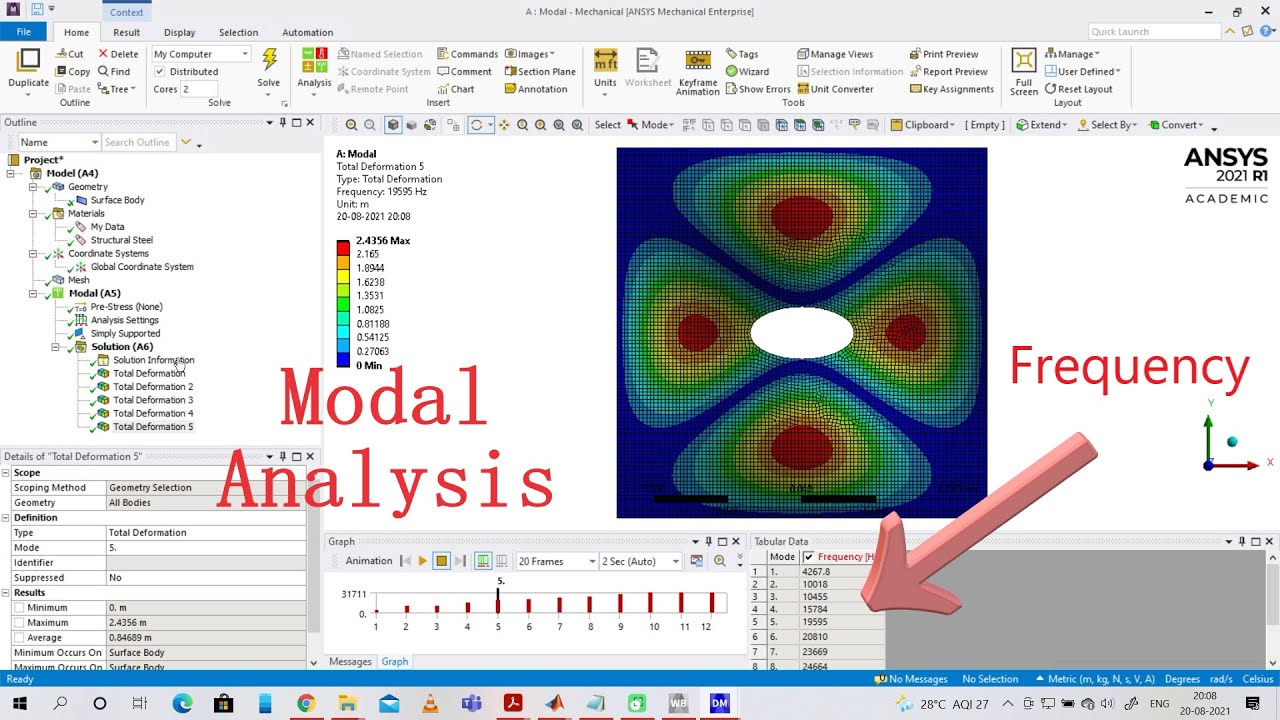Insert an Annotation
This screenshot has width=1280, height=720.
[536, 89]
